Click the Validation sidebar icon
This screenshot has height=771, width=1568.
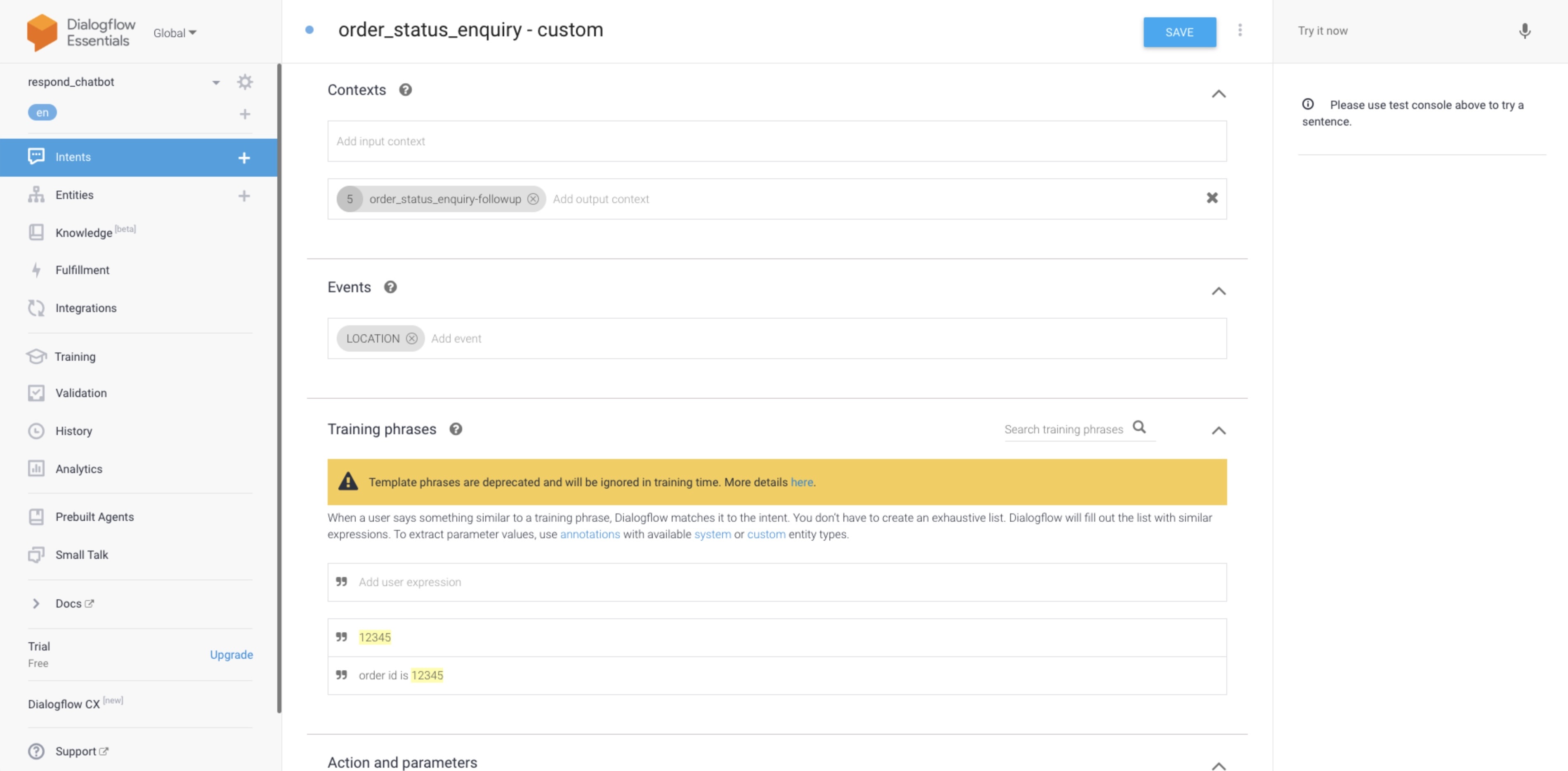[36, 392]
